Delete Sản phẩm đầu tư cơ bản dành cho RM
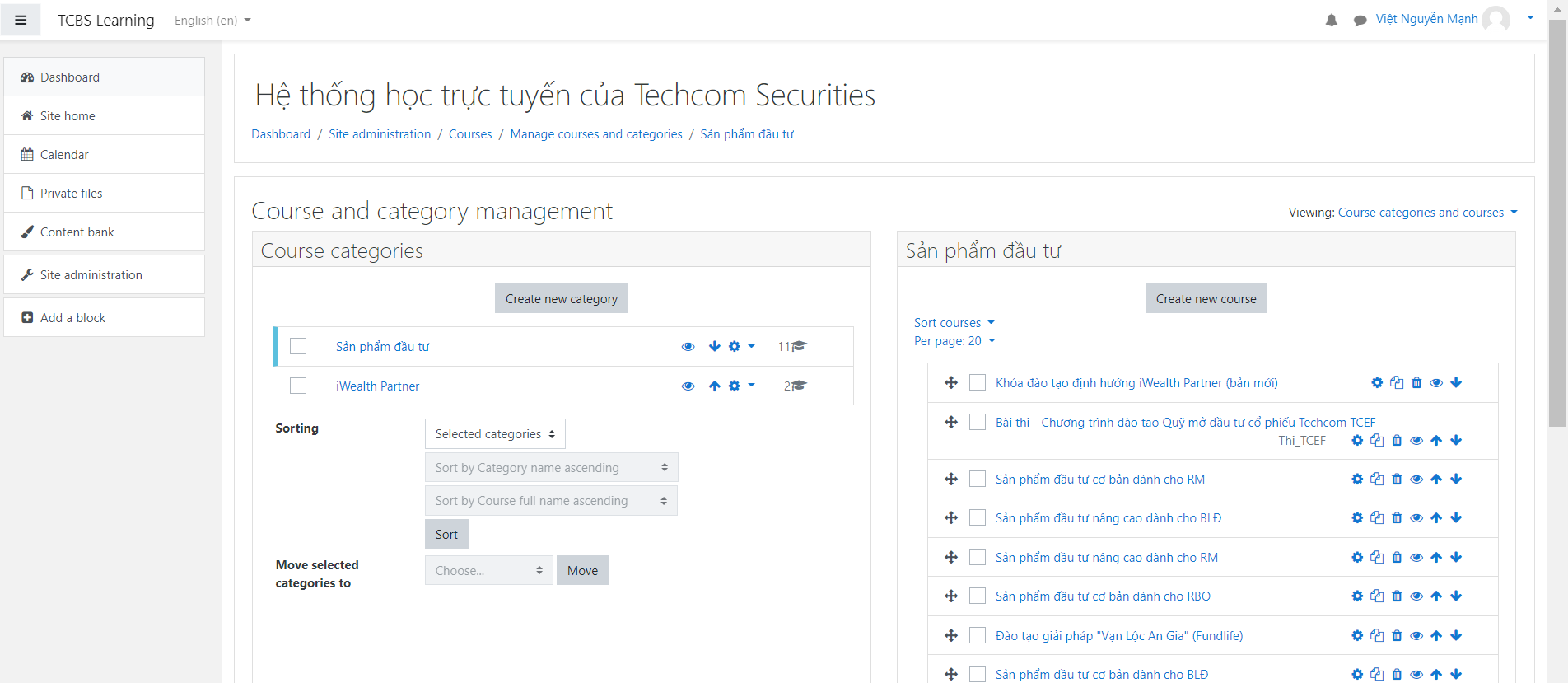The width and height of the screenshot is (1568, 683). 1397,479
